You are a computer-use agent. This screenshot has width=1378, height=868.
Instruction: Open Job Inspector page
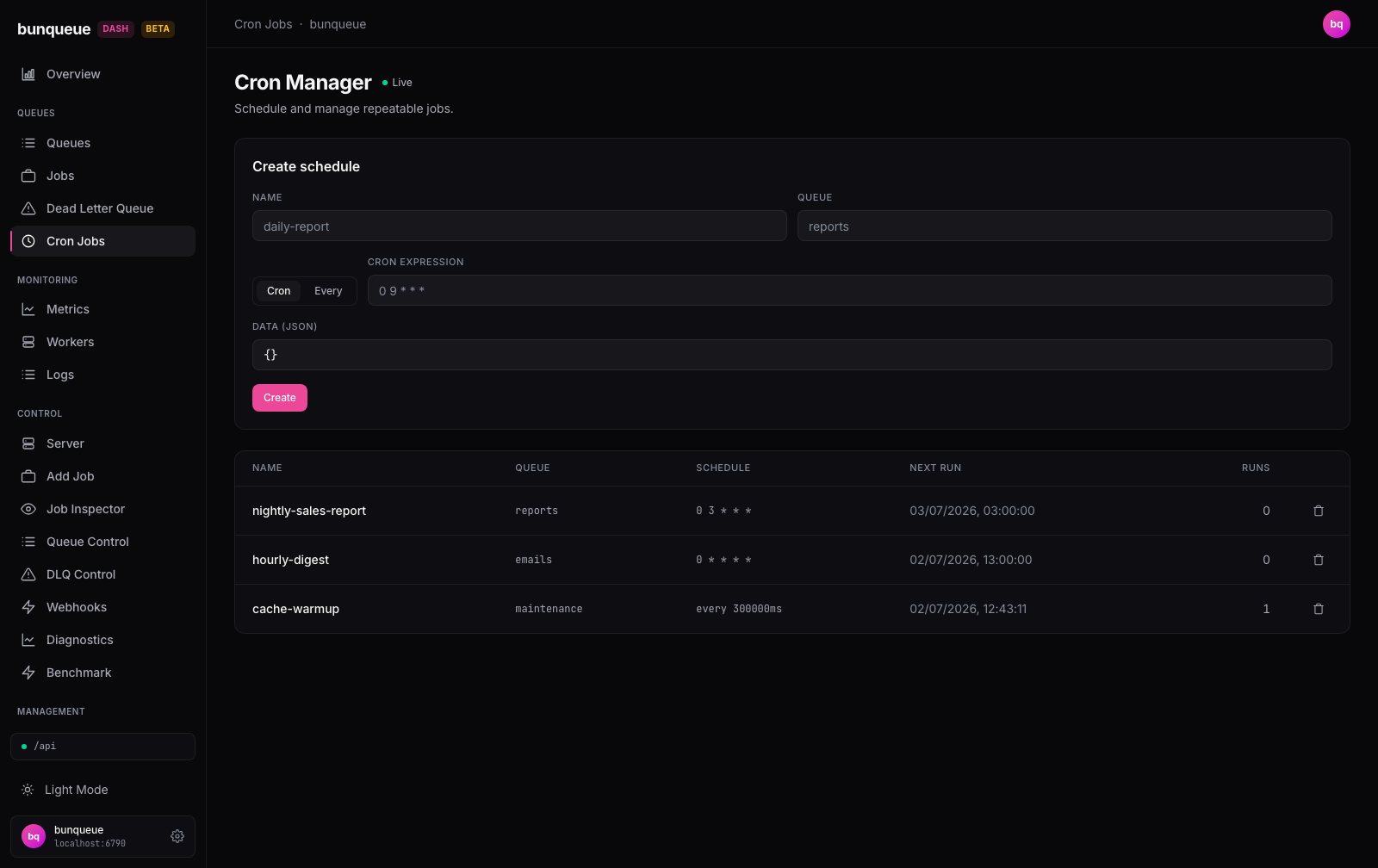tap(102, 509)
